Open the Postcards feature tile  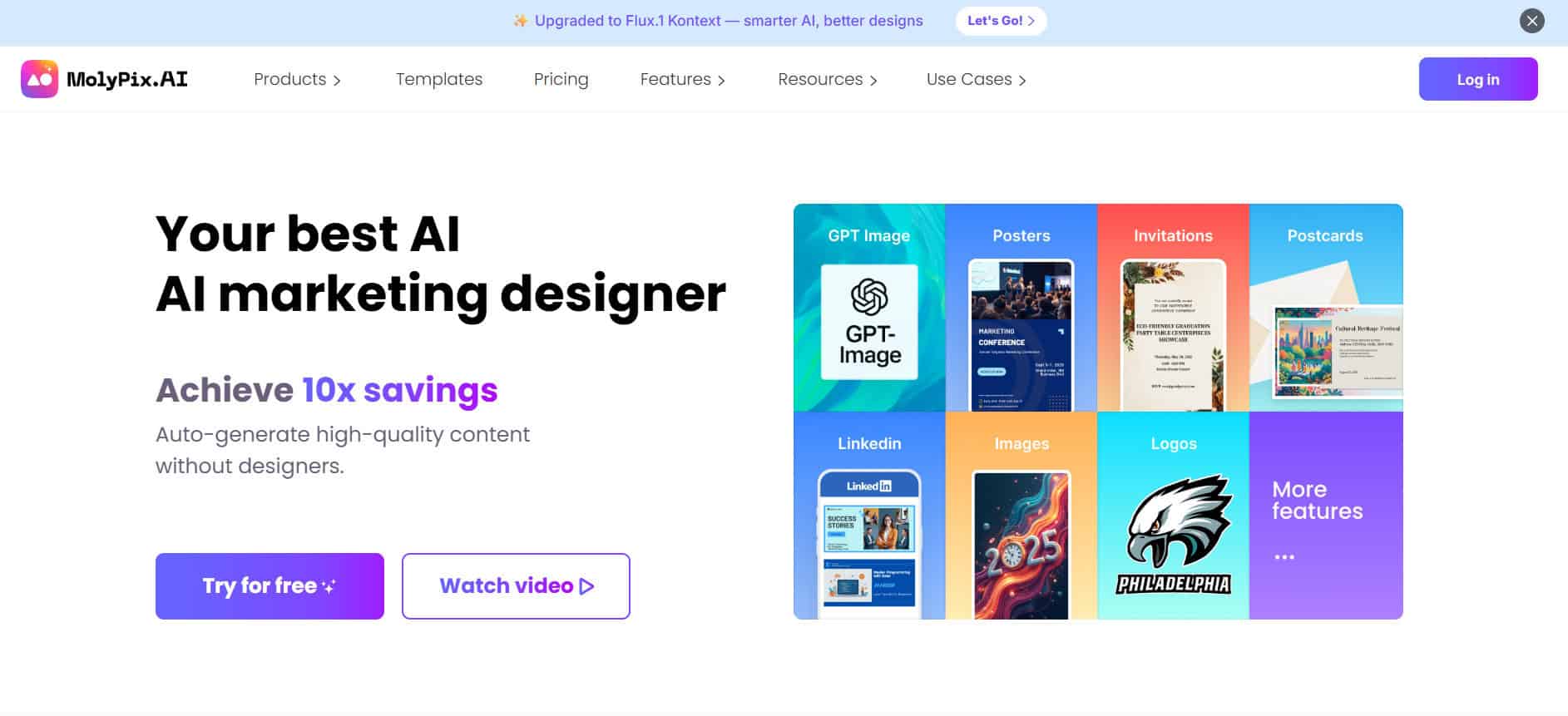point(1326,308)
